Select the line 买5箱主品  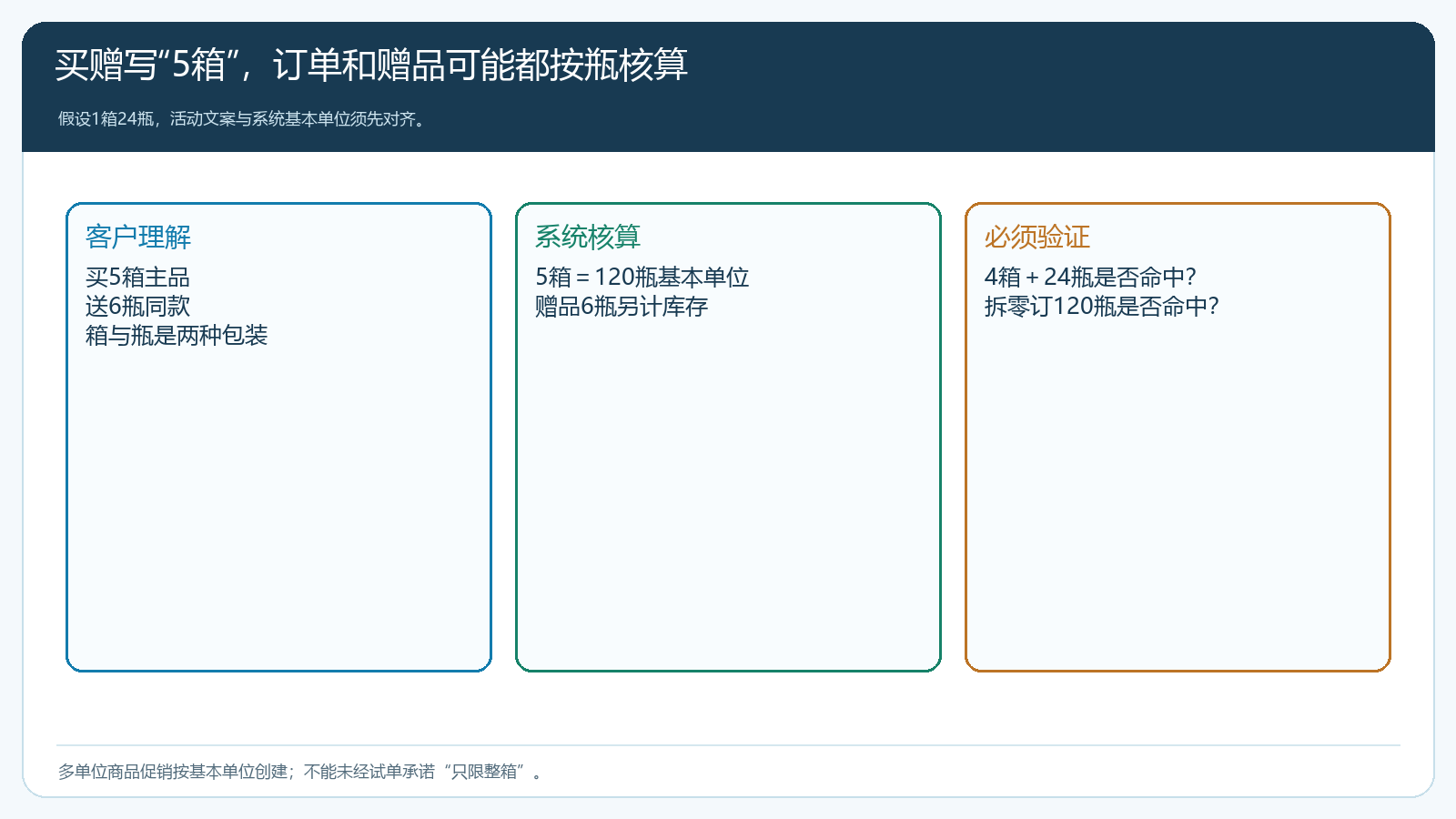click(137, 277)
